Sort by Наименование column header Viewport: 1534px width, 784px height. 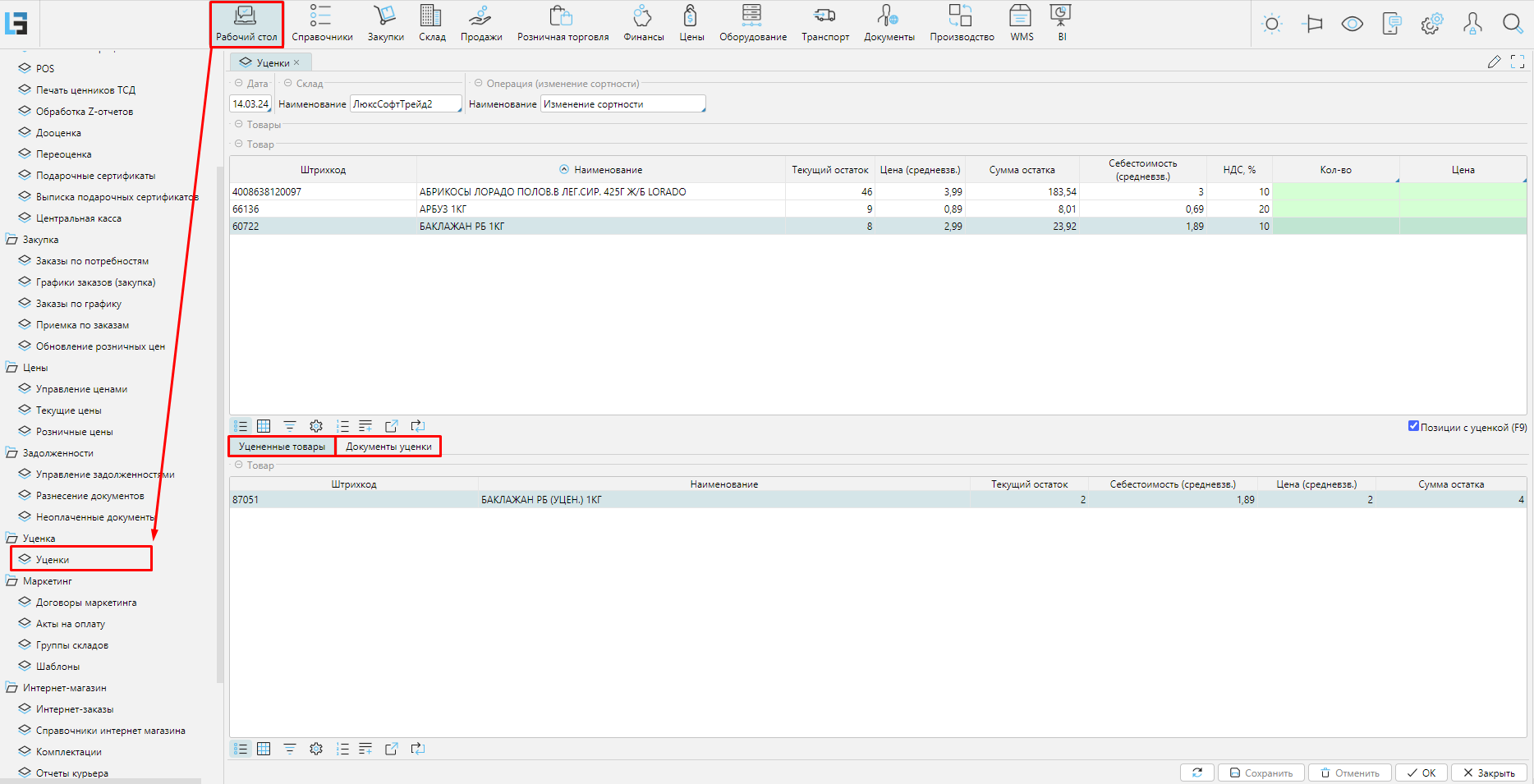click(x=608, y=170)
